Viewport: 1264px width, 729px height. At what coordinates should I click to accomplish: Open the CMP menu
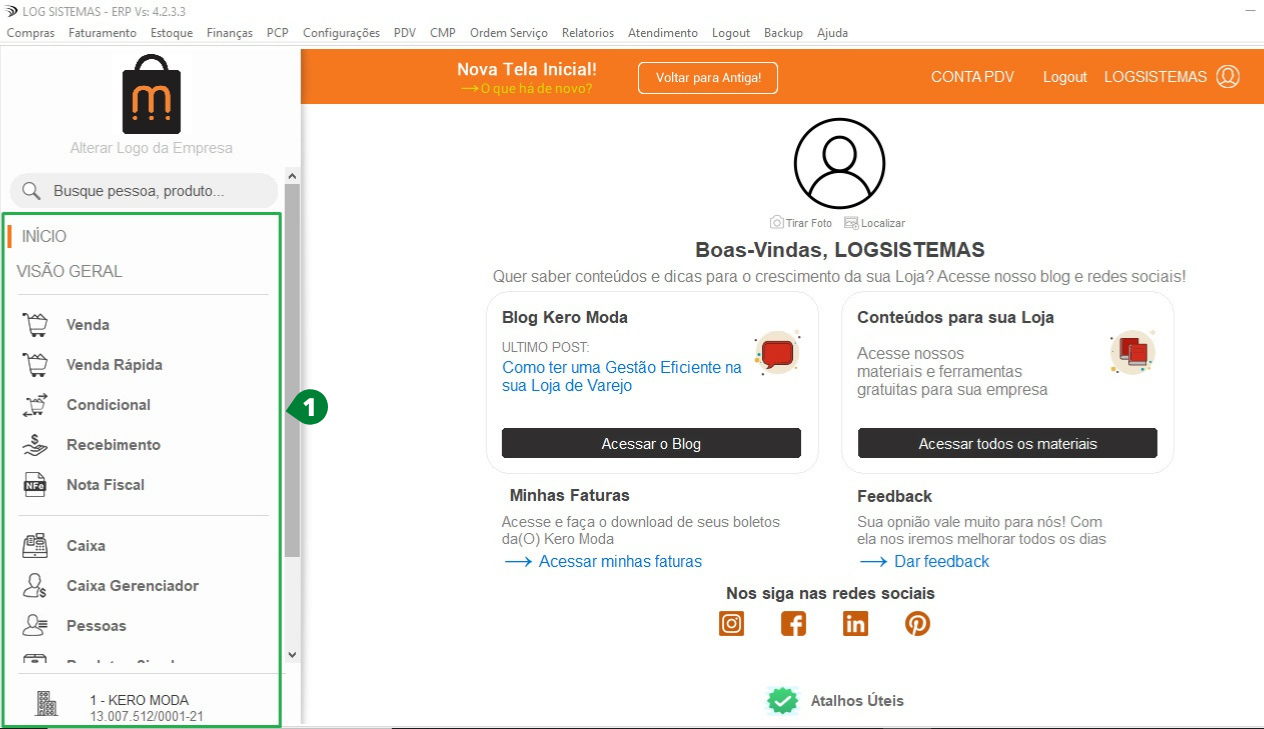tap(443, 33)
